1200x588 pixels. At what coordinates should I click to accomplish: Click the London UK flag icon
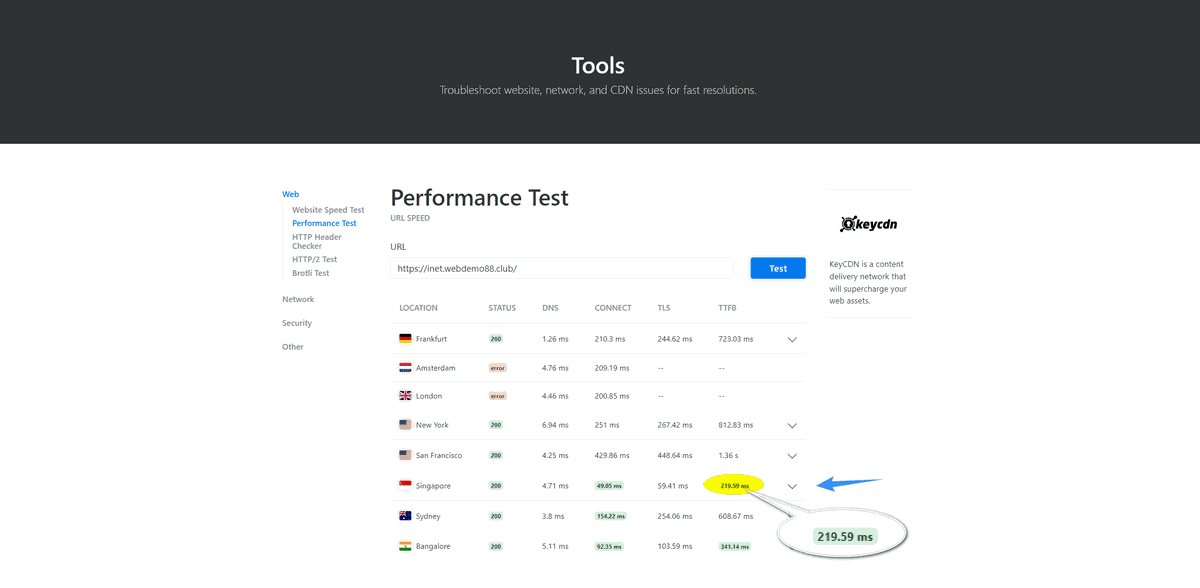point(405,396)
